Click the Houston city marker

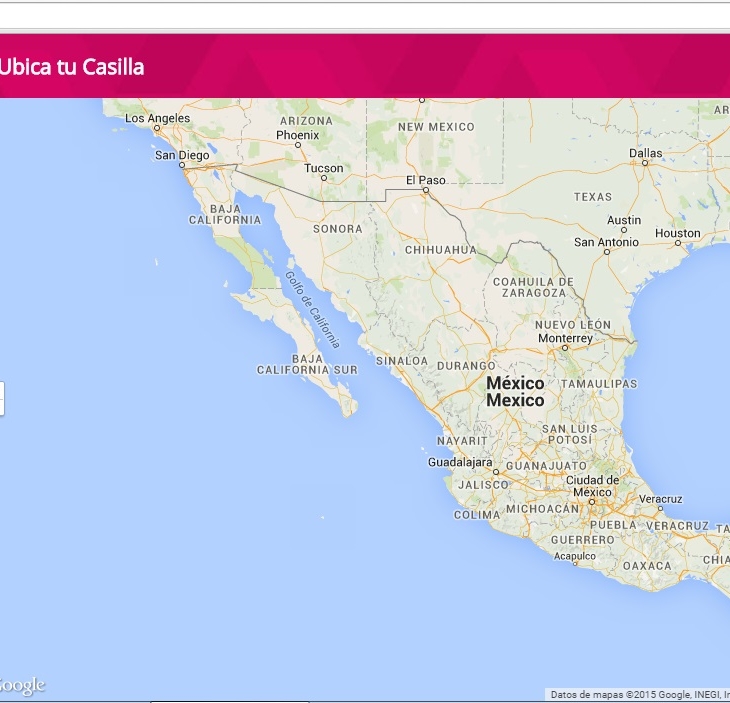click(678, 243)
